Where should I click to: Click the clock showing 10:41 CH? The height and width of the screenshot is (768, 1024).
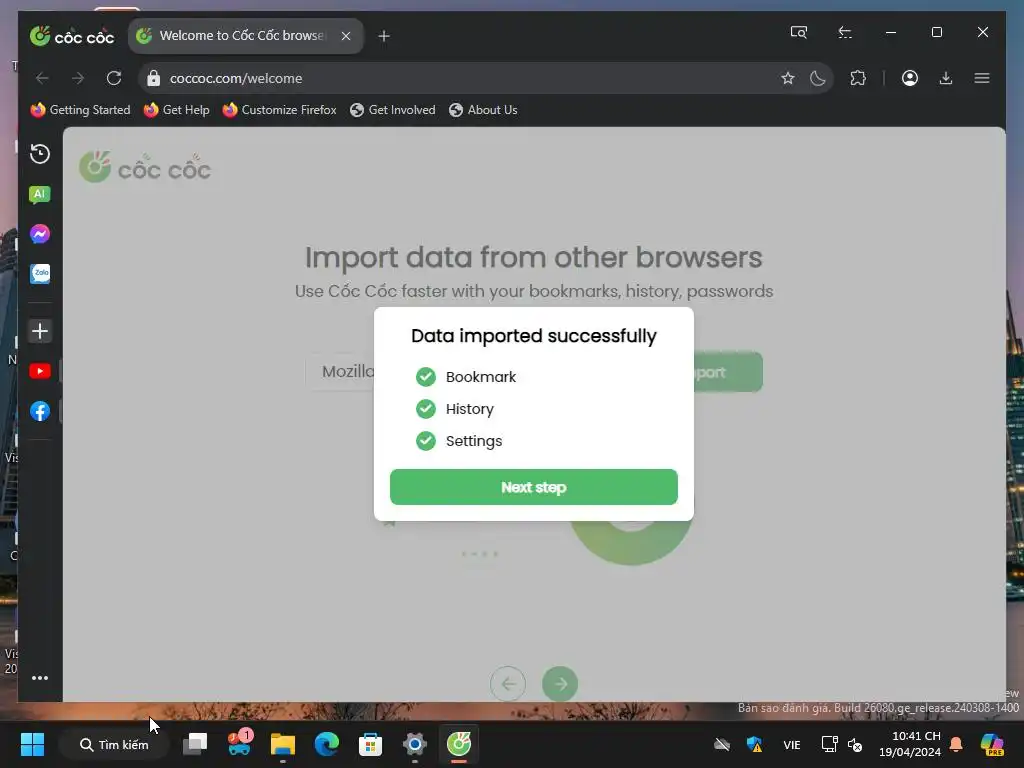click(910, 744)
